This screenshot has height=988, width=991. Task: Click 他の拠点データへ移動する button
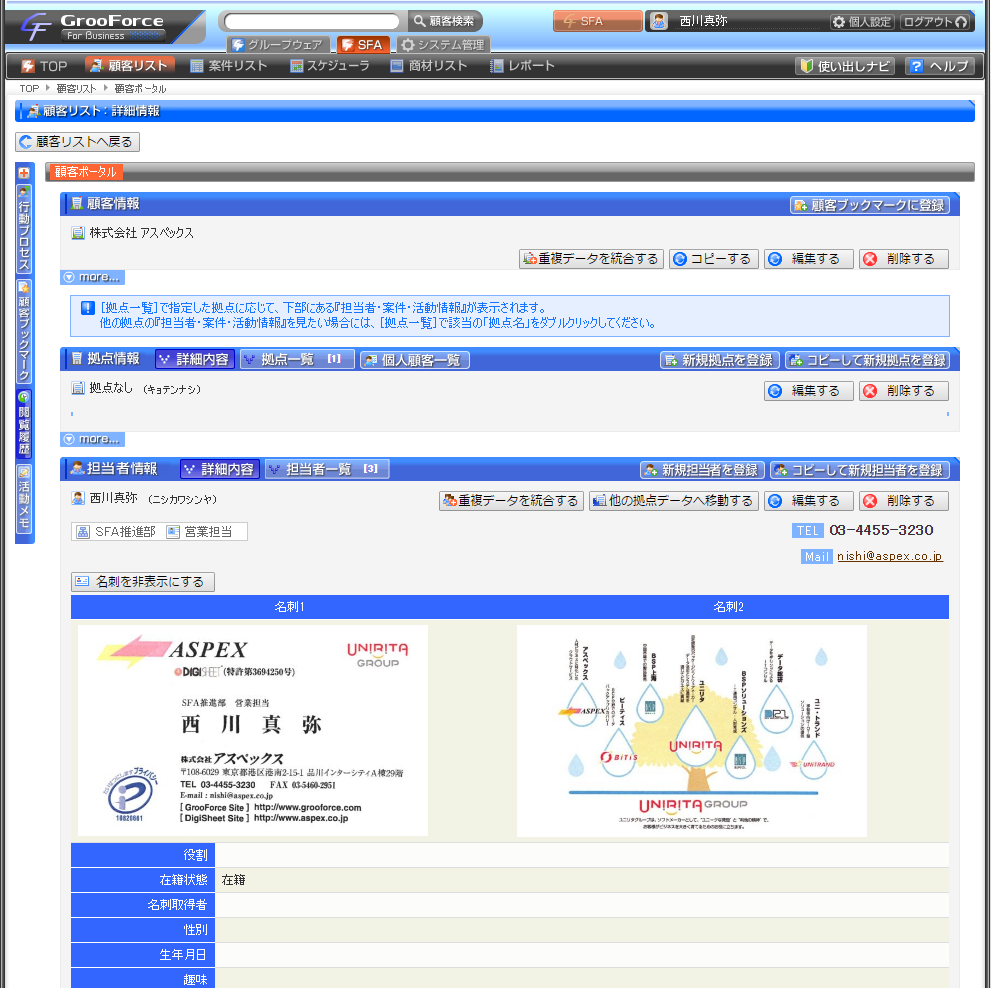[x=674, y=501]
